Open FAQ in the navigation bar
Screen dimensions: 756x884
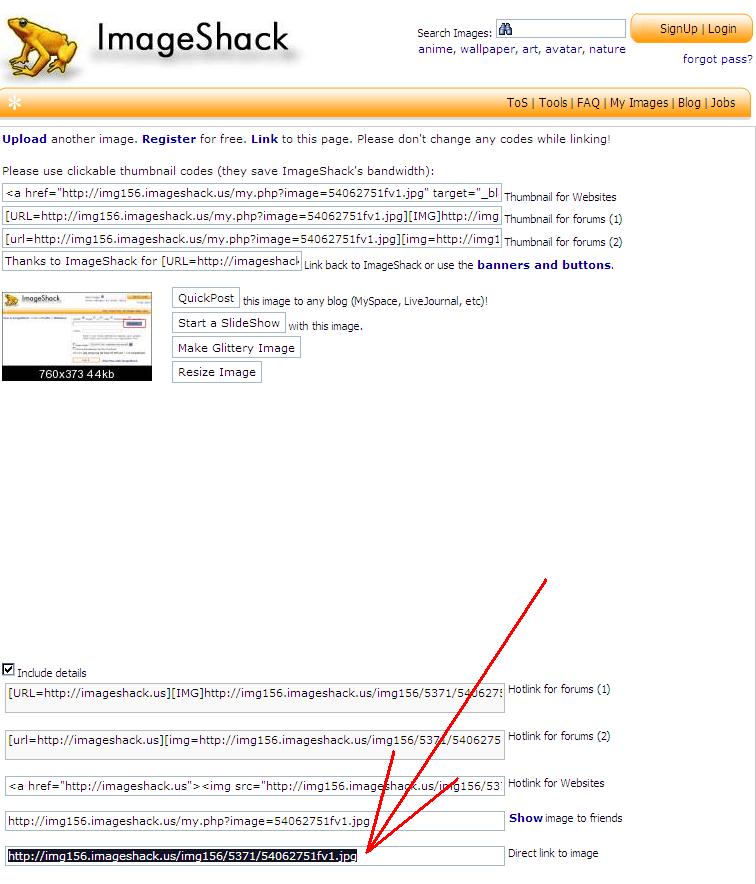coord(588,103)
